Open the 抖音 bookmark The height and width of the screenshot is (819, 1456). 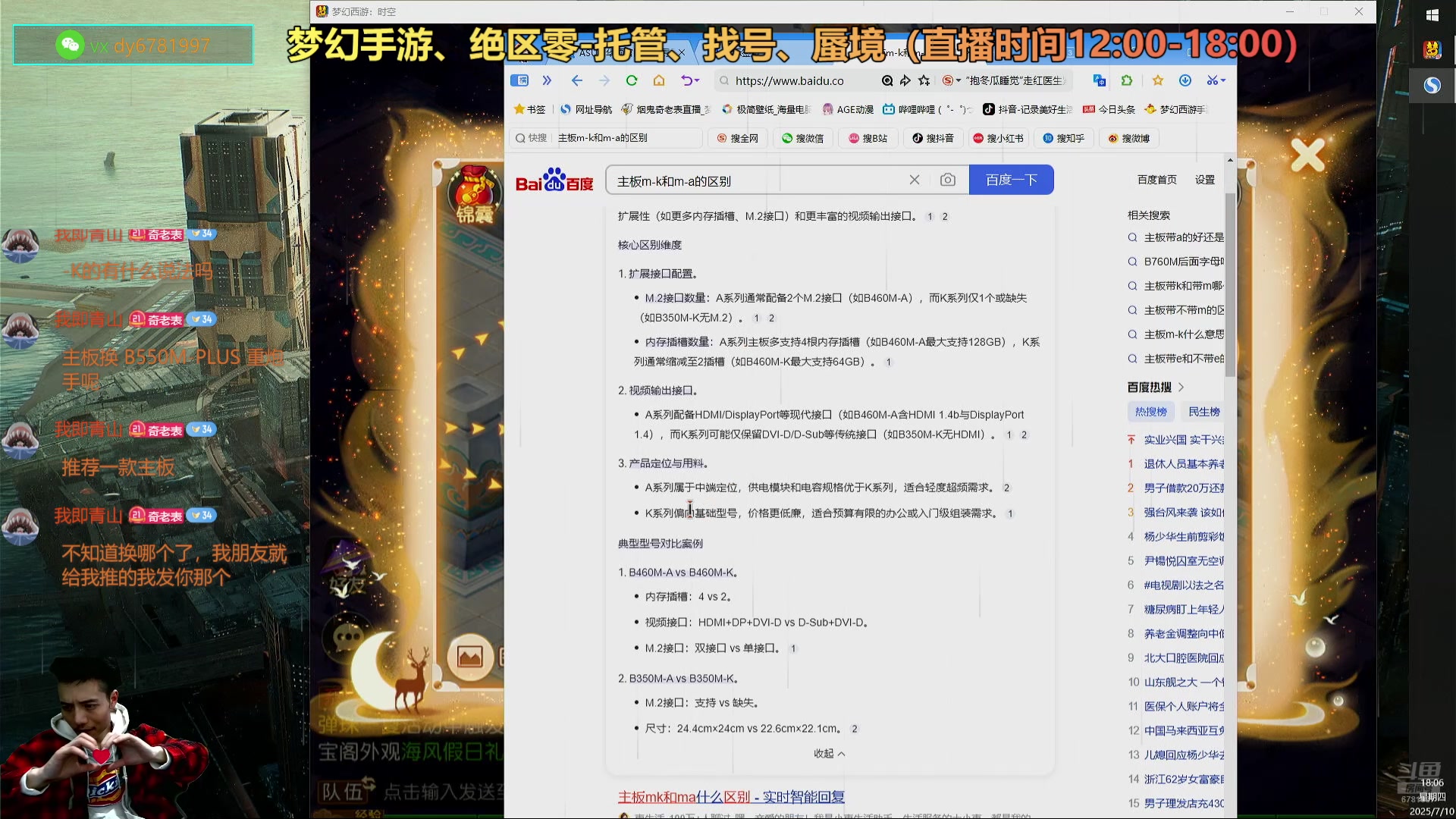pyautogui.click(x=1028, y=109)
